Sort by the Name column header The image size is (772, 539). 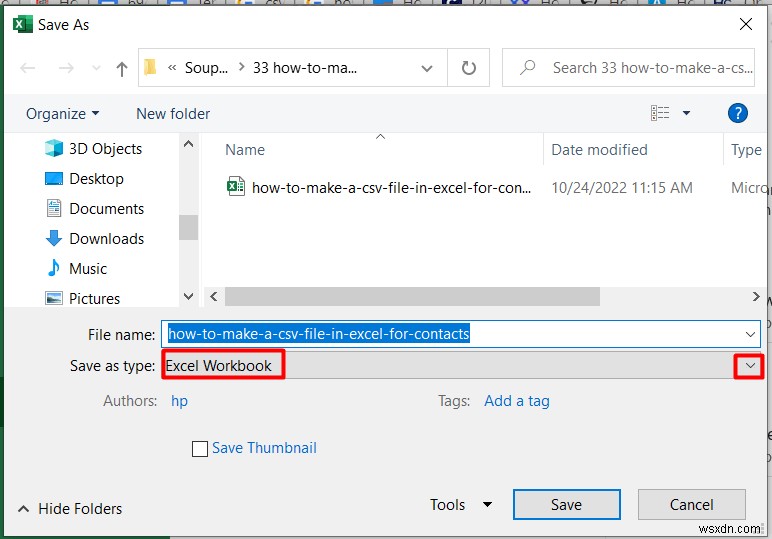[245, 150]
